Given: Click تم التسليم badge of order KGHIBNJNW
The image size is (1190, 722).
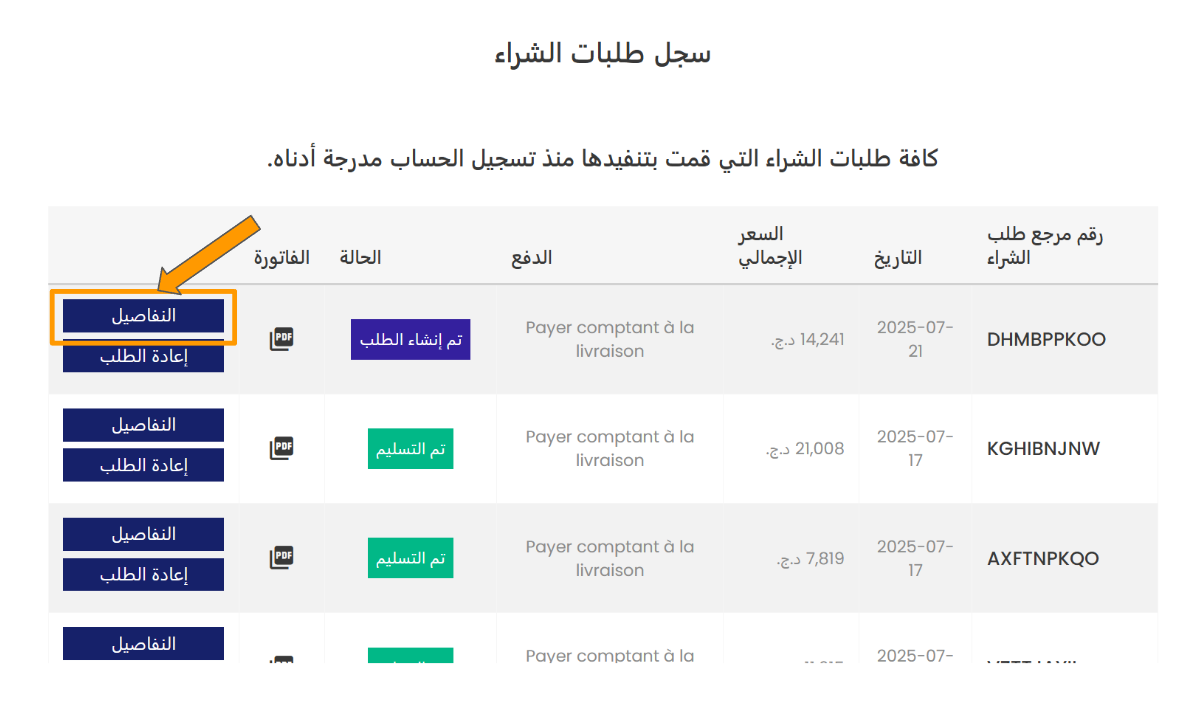Looking at the screenshot, I should (410, 449).
